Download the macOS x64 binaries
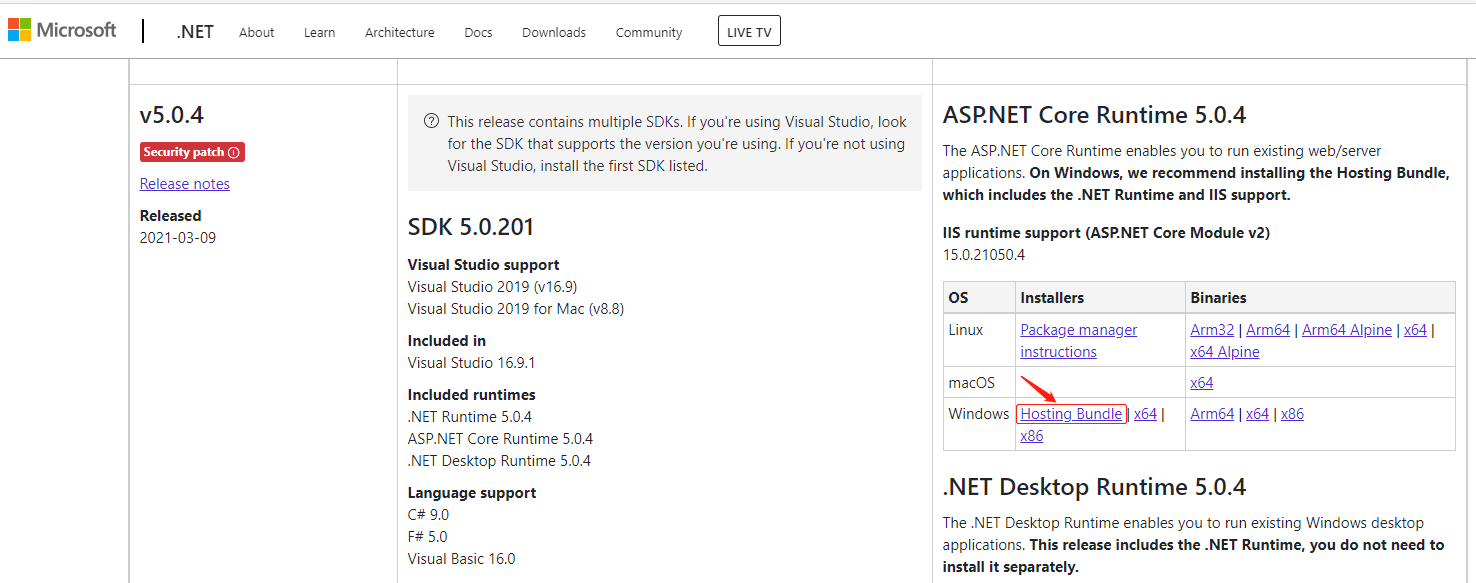This screenshot has width=1476, height=583. tap(1201, 383)
